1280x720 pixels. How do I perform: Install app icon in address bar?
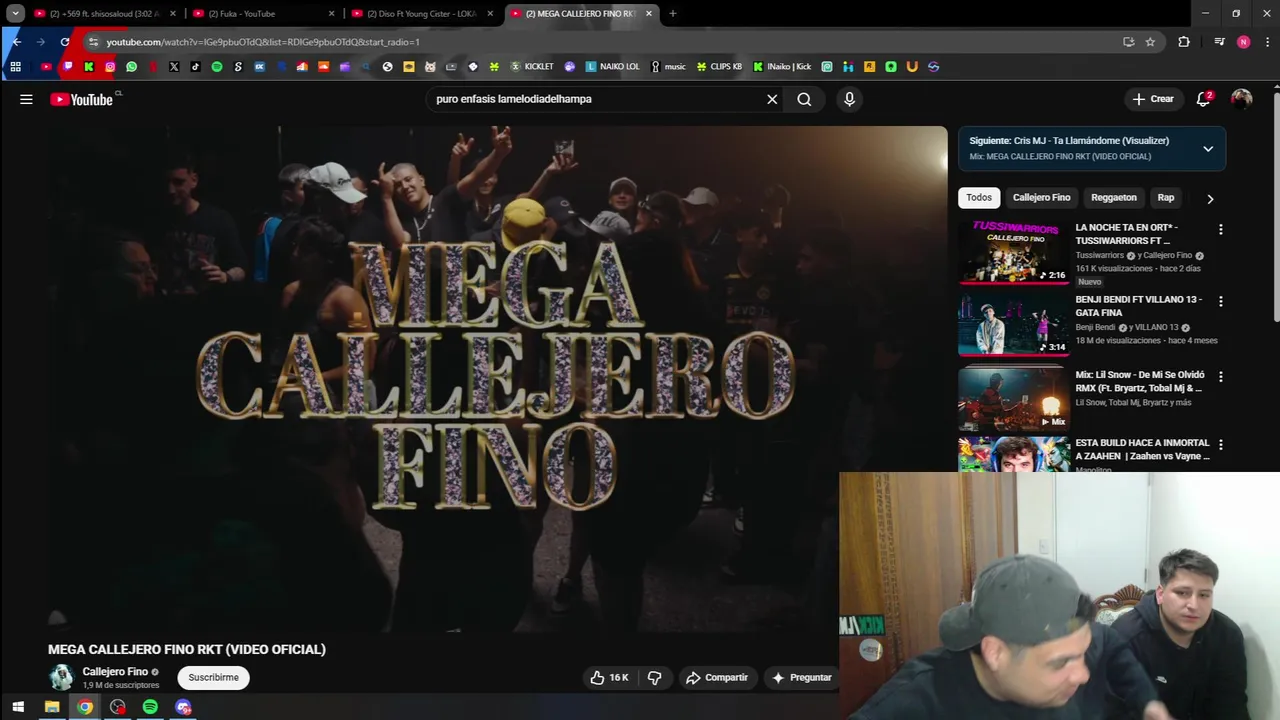[1128, 42]
